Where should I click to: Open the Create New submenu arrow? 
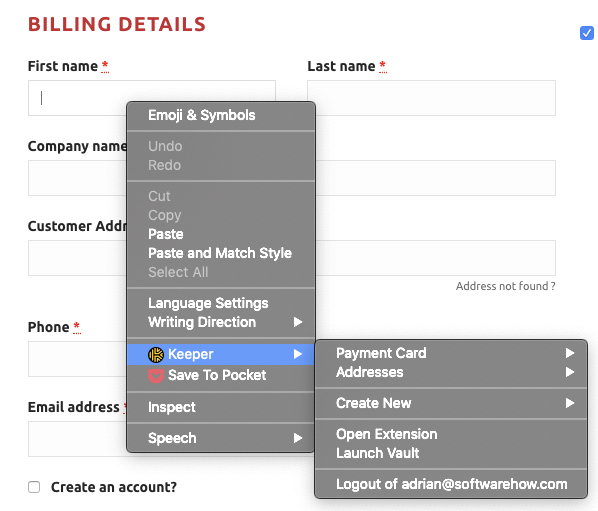[x=570, y=403]
